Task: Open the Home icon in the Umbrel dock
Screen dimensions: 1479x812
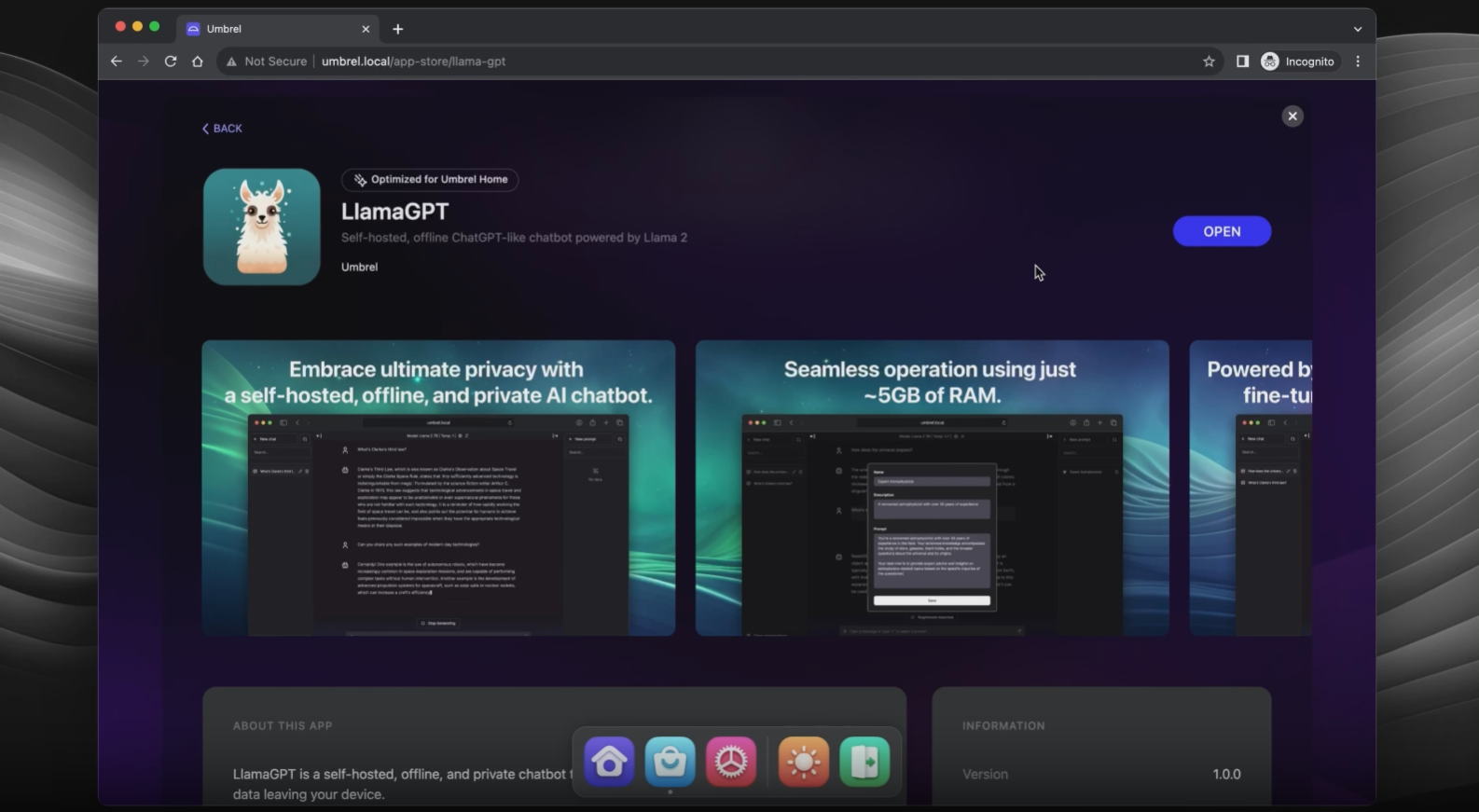Action: [x=609, y=762]
